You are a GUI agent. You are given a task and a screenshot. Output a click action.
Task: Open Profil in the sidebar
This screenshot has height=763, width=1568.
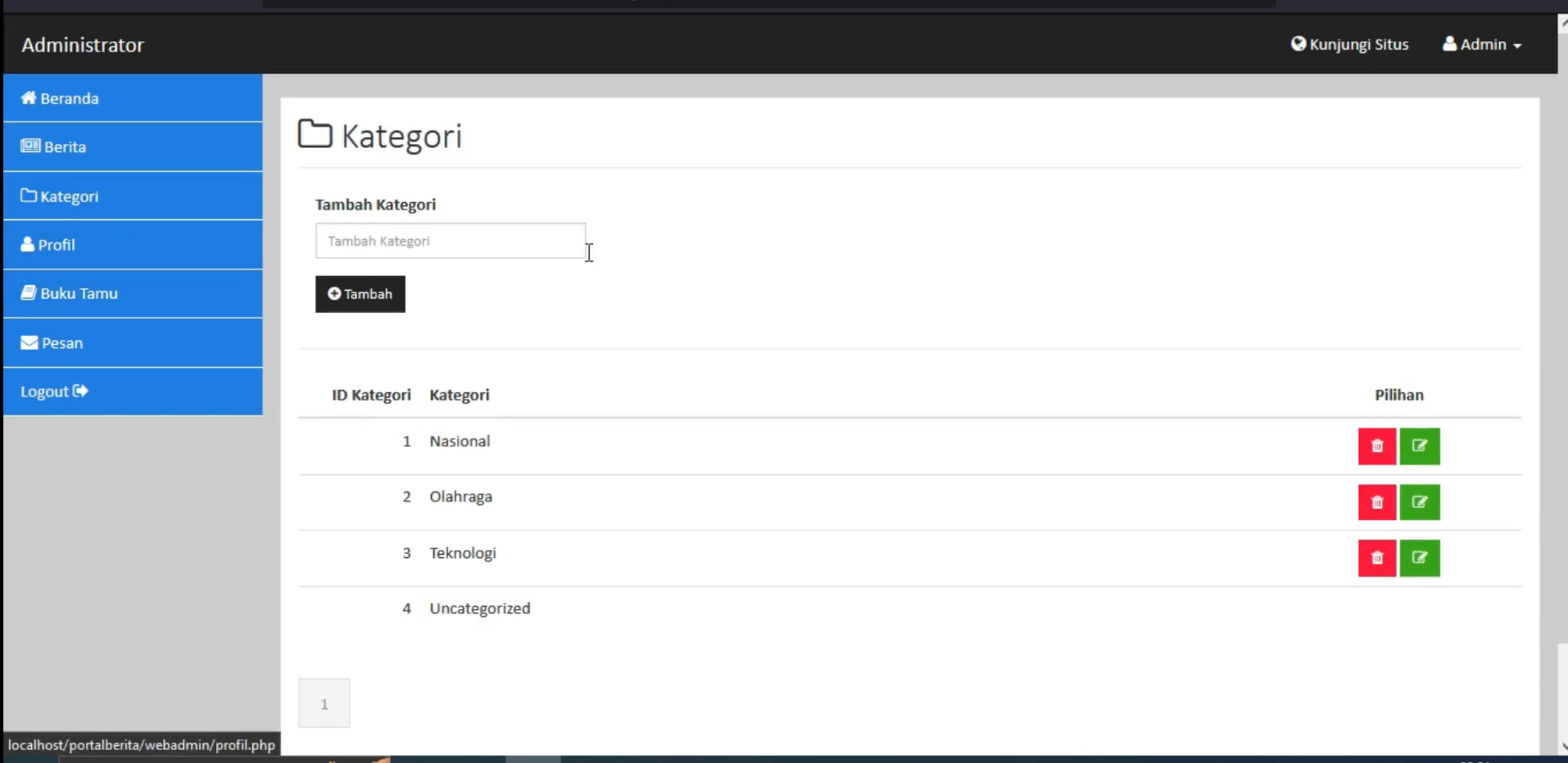[x=133, y=245]
